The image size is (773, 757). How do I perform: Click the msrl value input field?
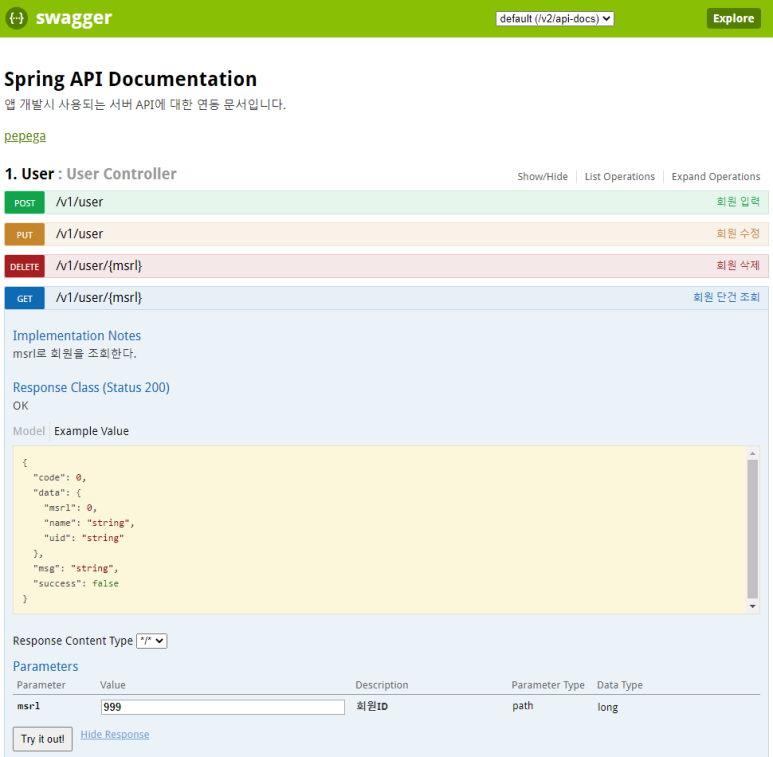pos(222,707)
